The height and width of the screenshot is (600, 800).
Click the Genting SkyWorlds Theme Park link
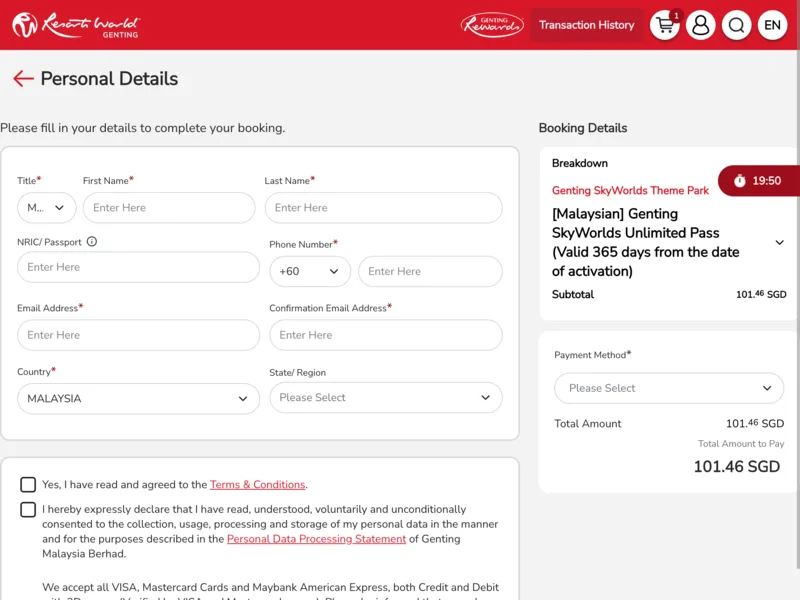pyautogui.click(x=630, y=191)
